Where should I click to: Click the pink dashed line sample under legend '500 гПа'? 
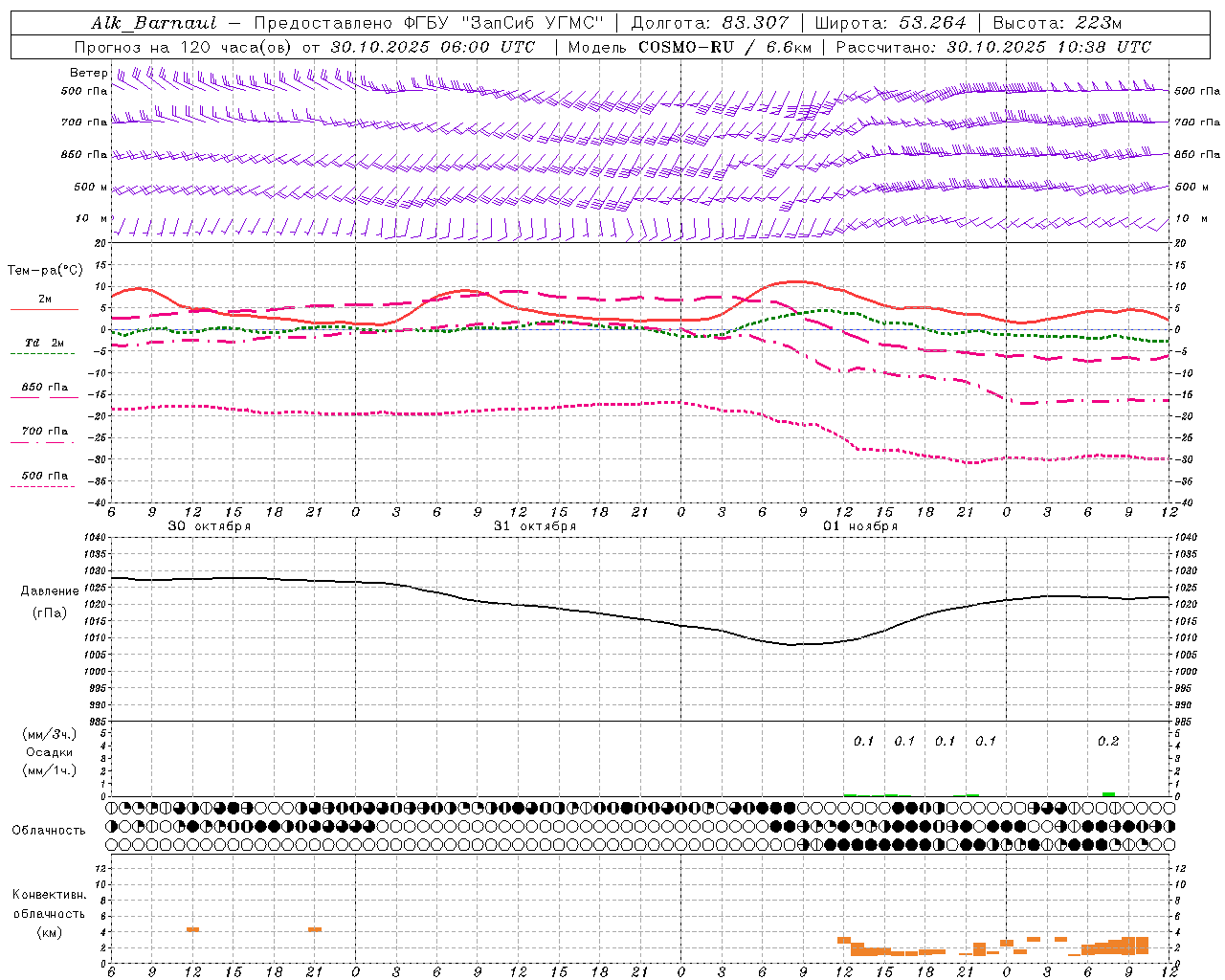point(43,487)
